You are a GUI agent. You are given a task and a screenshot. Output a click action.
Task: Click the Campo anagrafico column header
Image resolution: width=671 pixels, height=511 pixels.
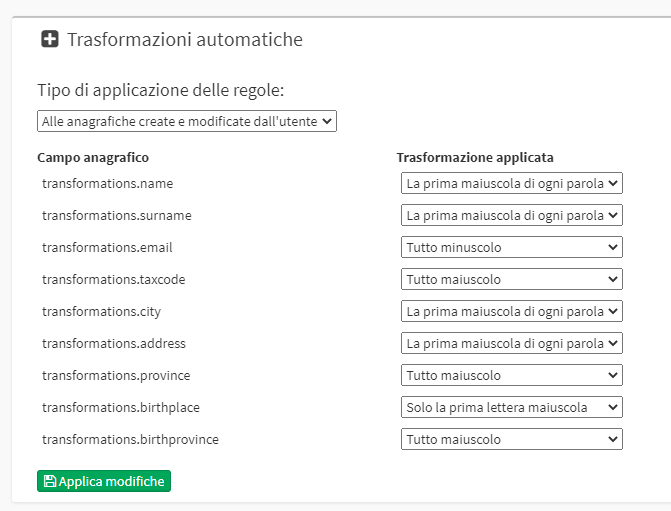(93, 157)
